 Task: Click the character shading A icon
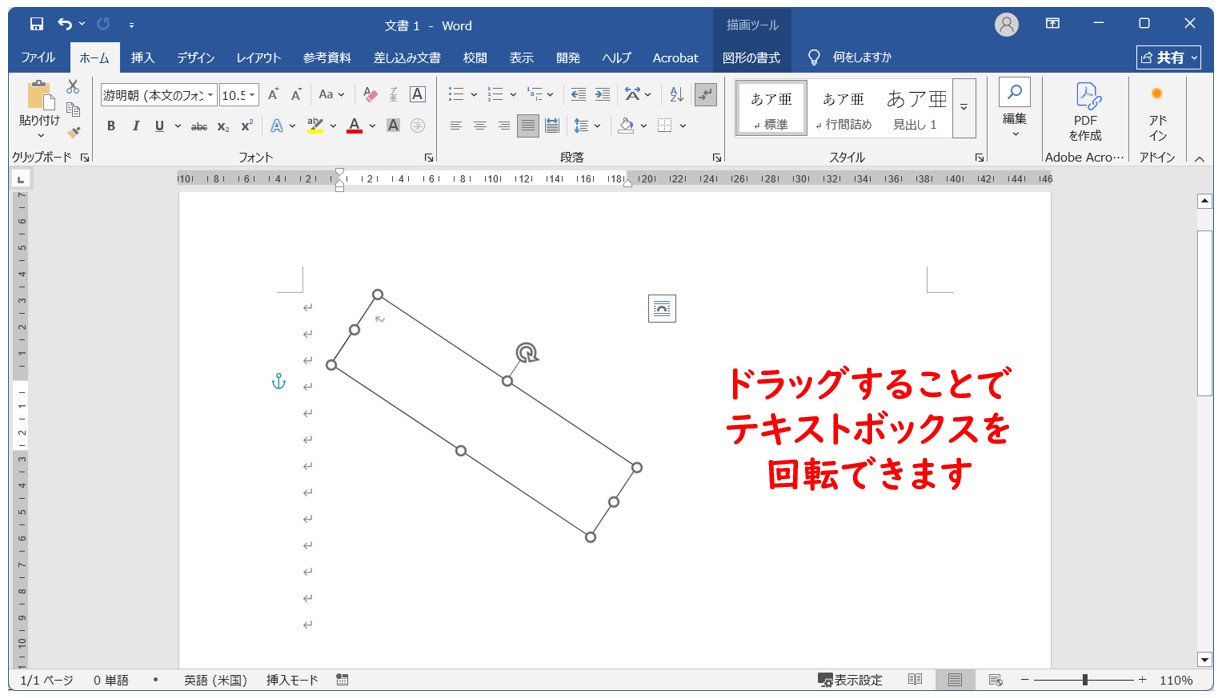tap(393, 126)
